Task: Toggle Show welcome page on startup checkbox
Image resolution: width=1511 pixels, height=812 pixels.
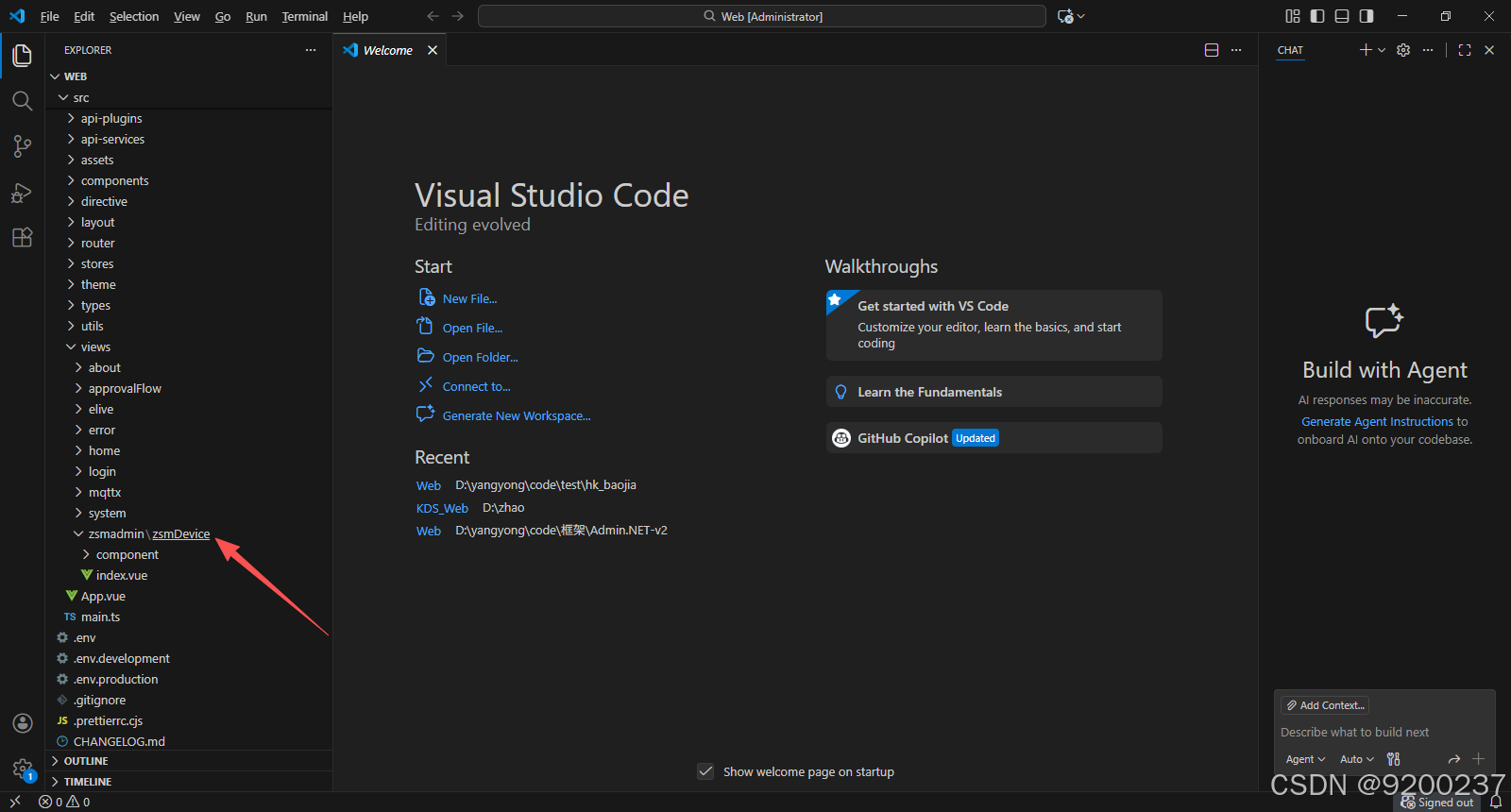Action: tap(705, 771)
